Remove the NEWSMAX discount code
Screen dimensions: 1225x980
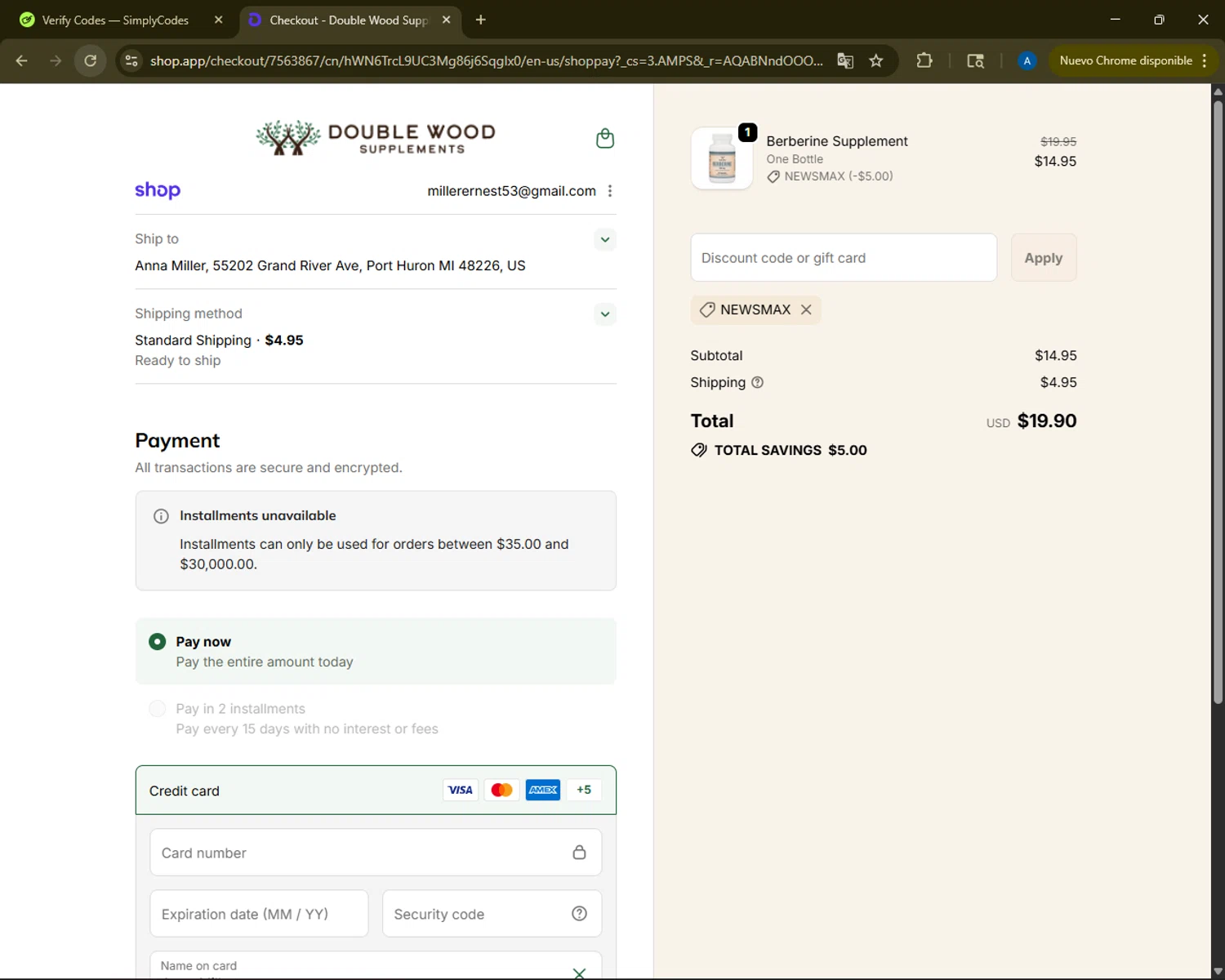[806, 310]
